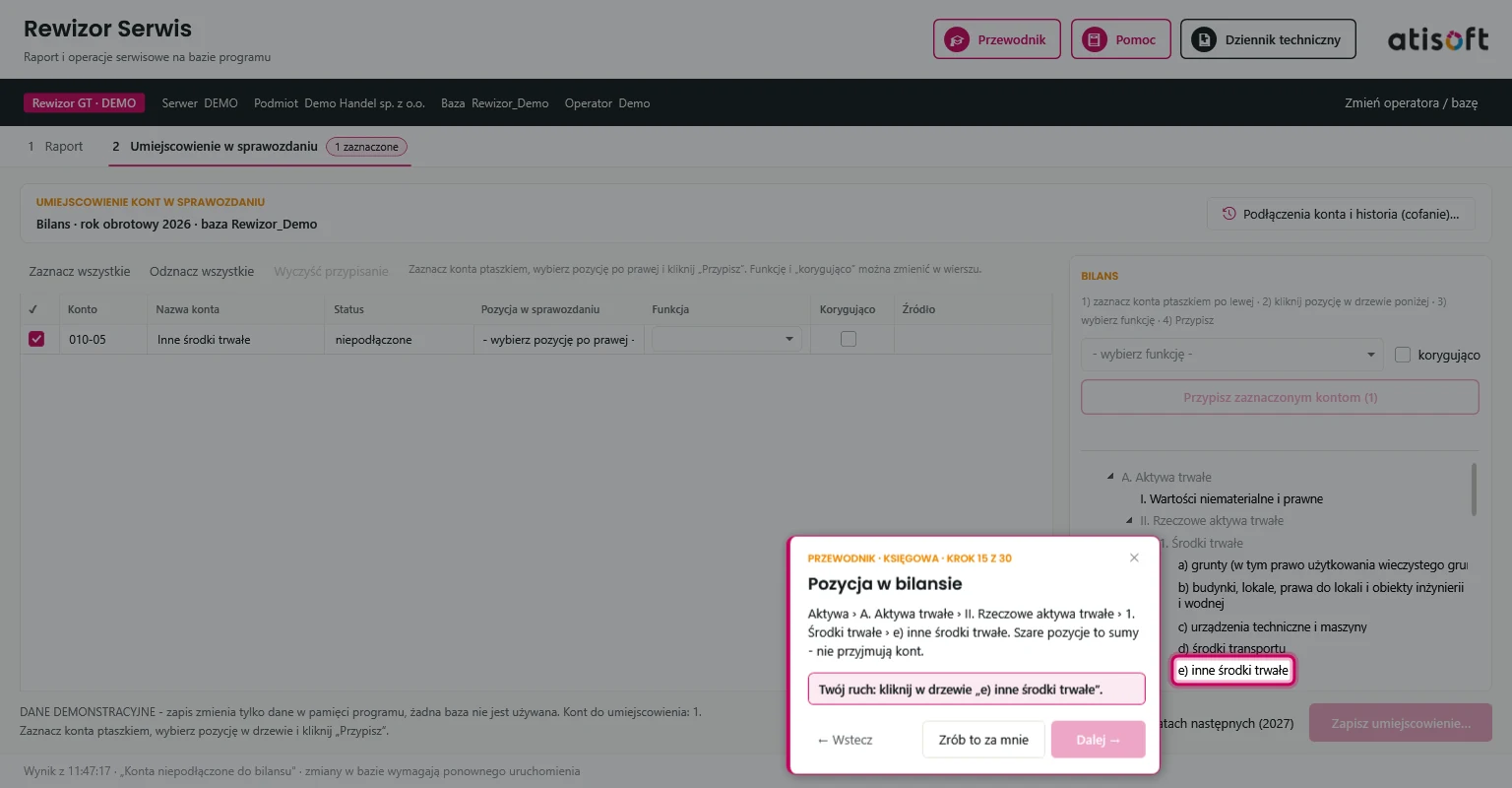
Task: Enable korygująco checkbox in Bilans panel
Action: click(1403, 355)
